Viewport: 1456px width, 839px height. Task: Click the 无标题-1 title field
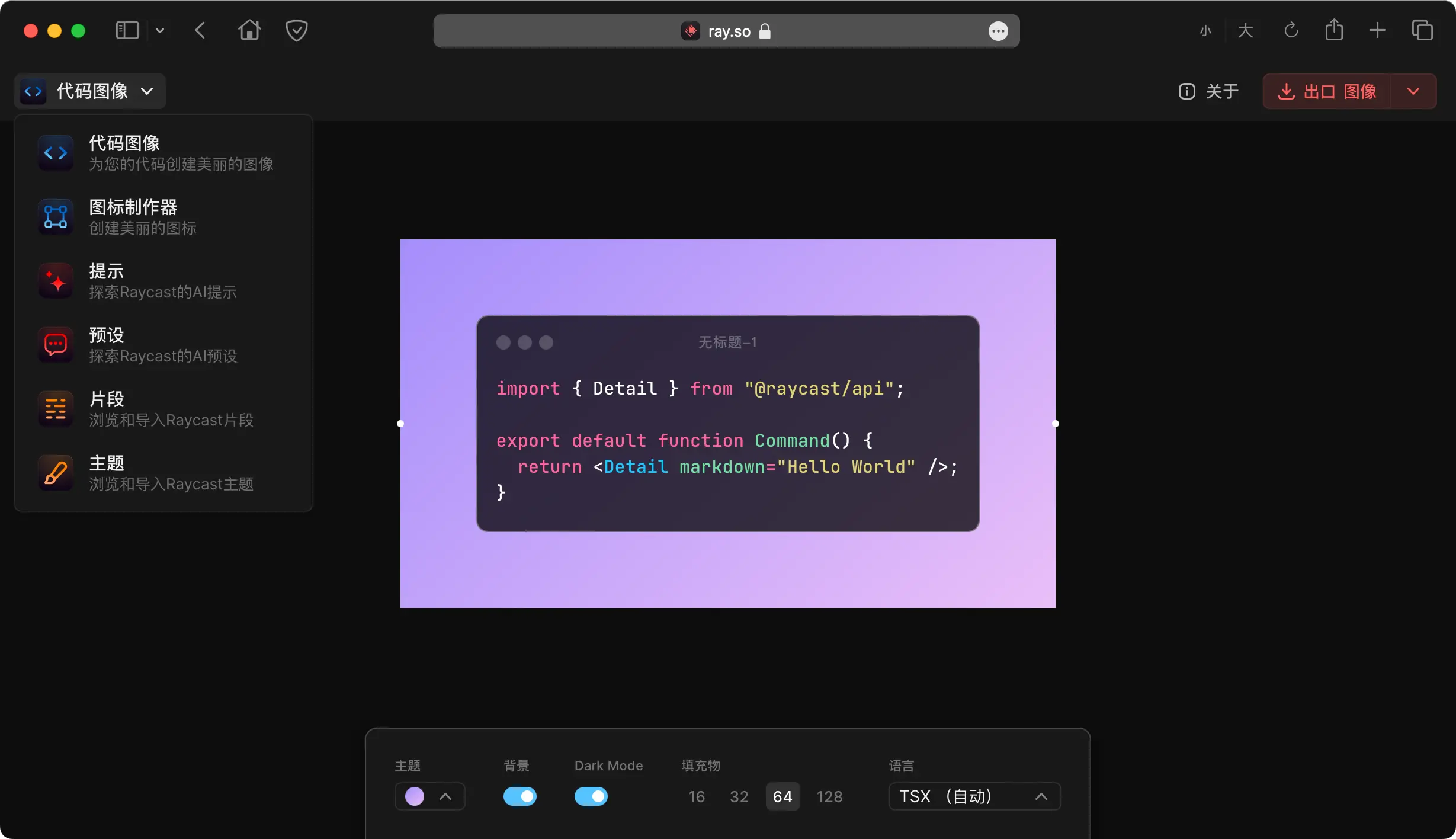pyautogui.click(x=727, y=342)
